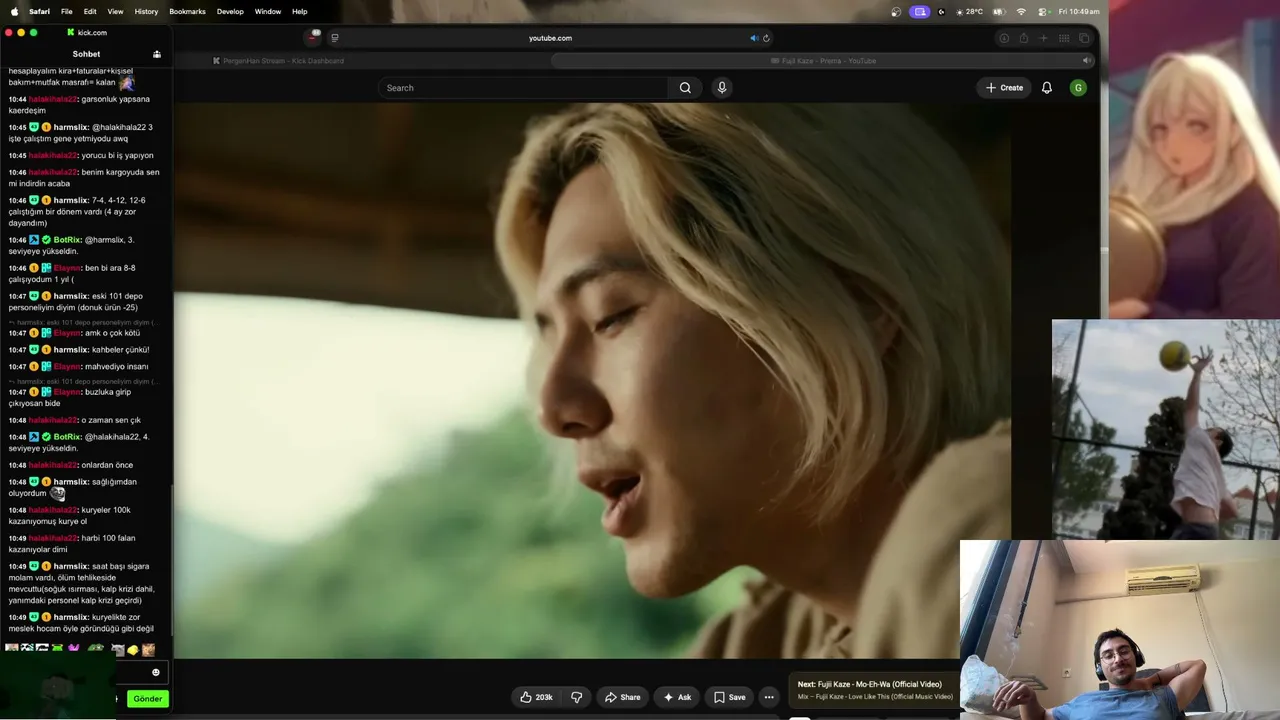1280x720 pixels.
Task: Click the first 10:45 harmslix username in chat
Action: coord(72,128)
